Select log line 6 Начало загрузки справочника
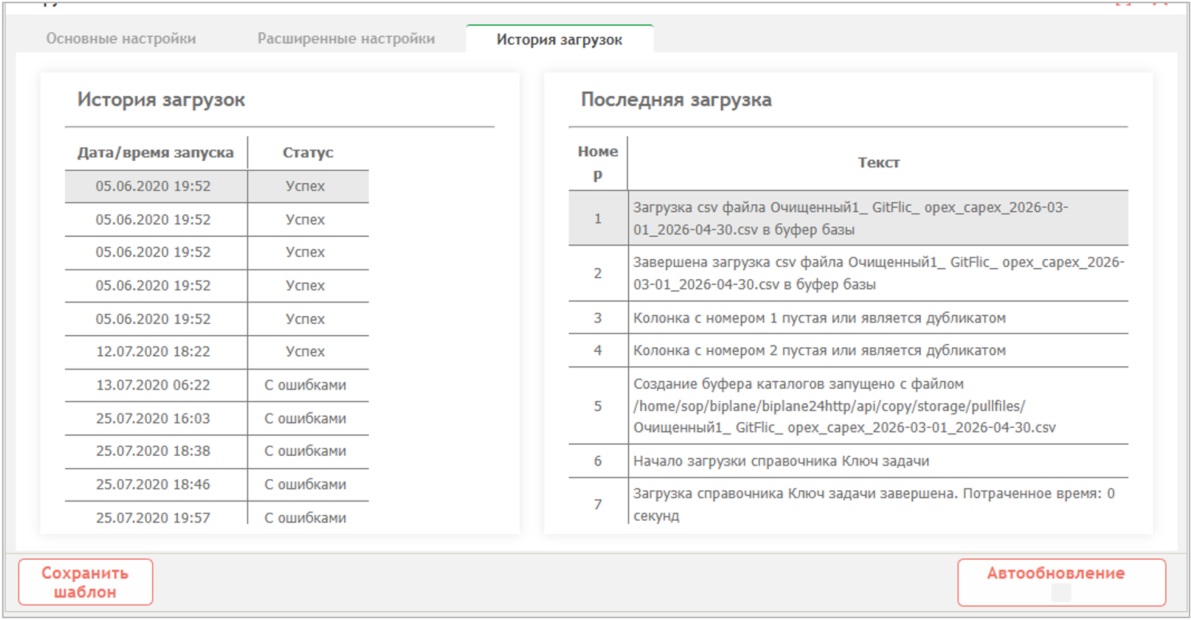This screenshot has height=620, width=1191. click(x=848, y=461)
